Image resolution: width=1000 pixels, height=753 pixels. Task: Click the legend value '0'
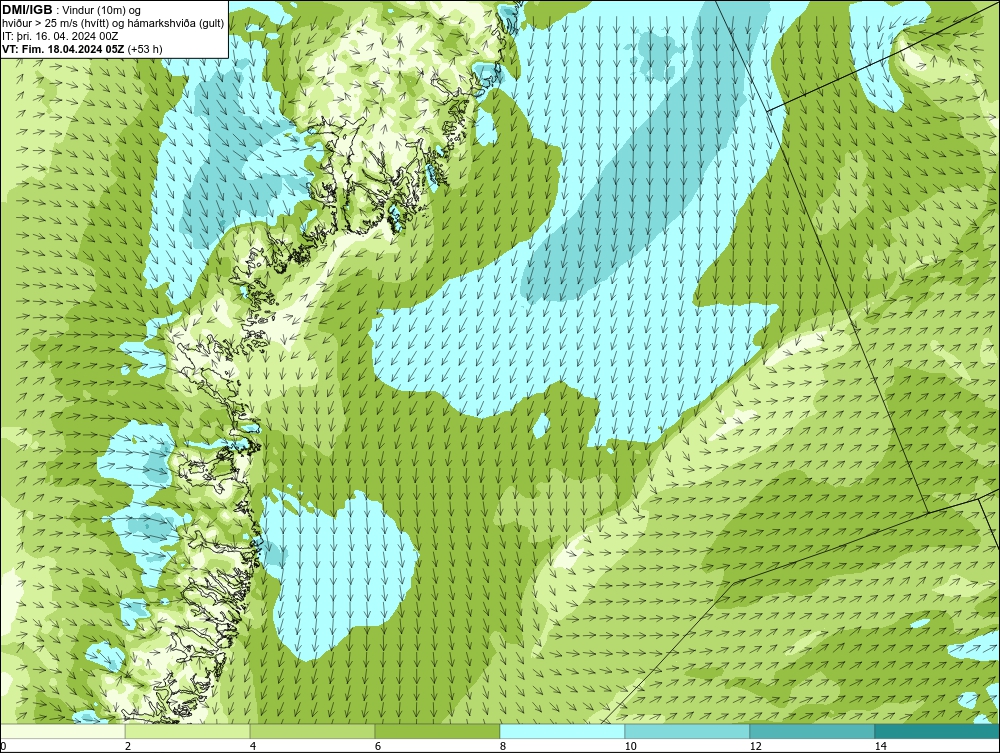click(3, 746)
